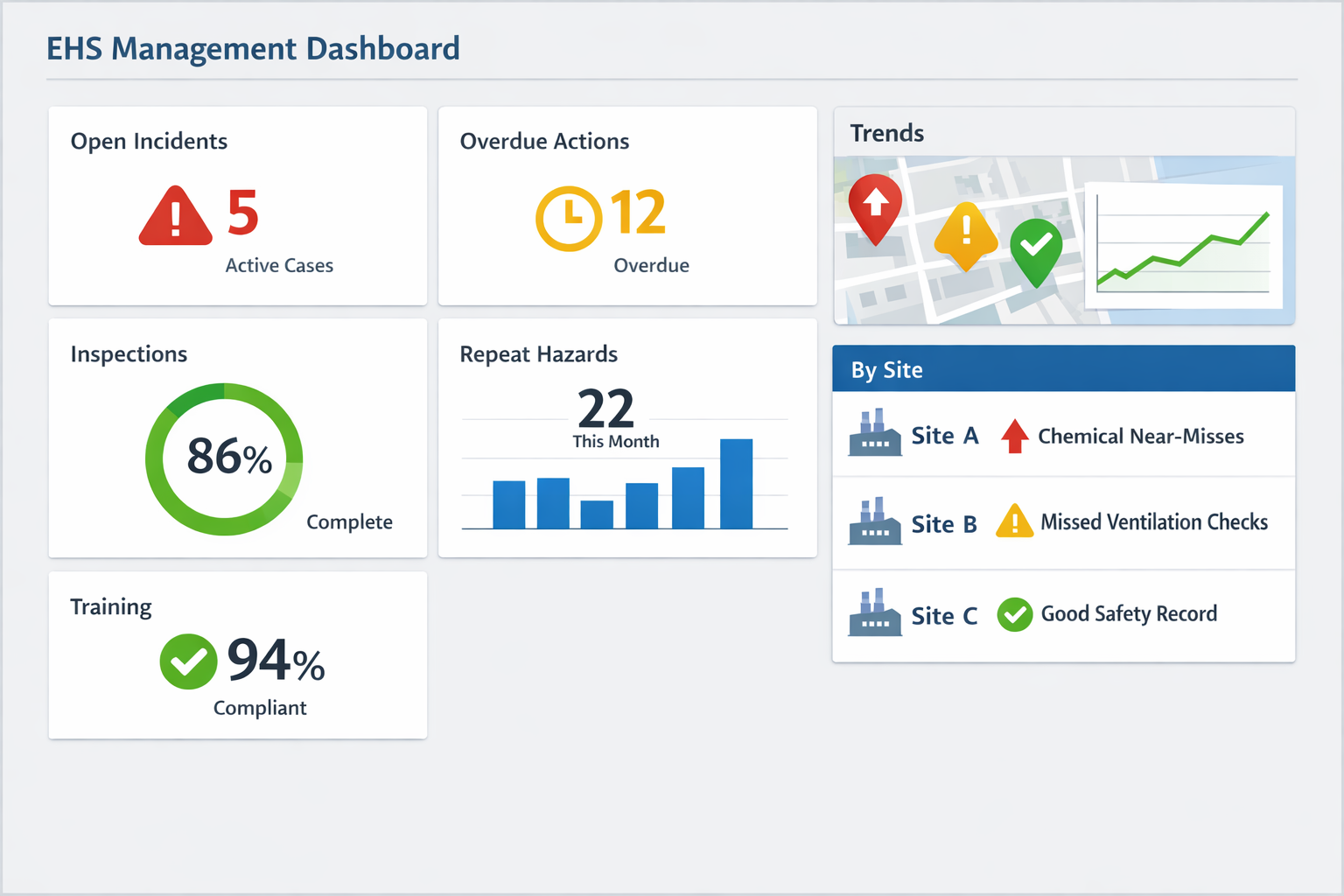Image resolution: width=1344 pixels, height=896 pixels.
Task: Click the Active Cases caption
Action: click(279, 266)
